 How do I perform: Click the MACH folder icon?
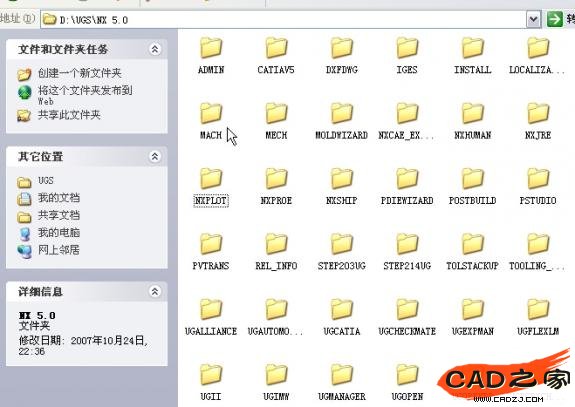pyautogui.click(x=211, y=113)
